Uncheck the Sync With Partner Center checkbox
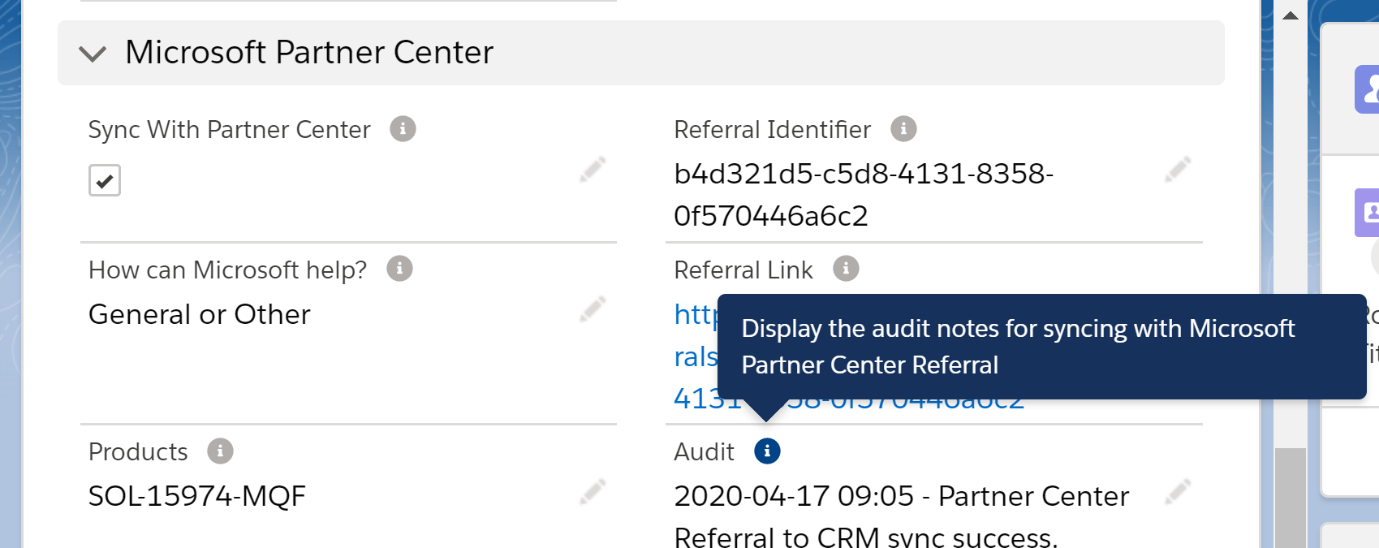 tap(104, 181)
